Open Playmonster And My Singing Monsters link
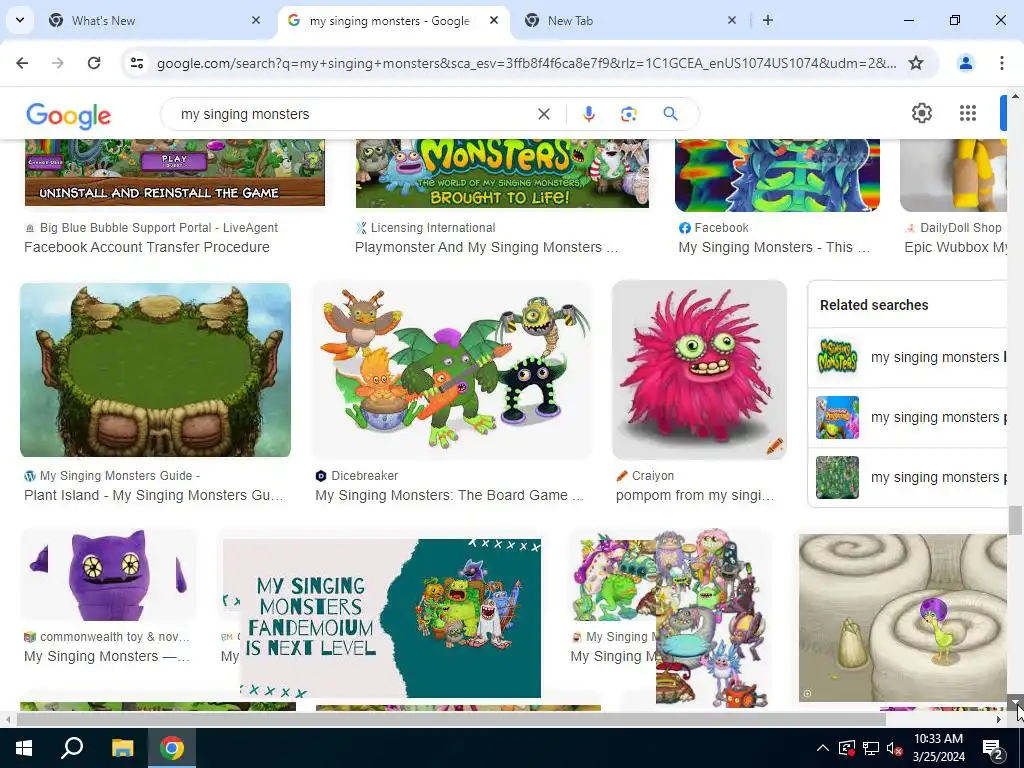Image resolution: width=1024 pixels, height=768 pixels. 486,247
